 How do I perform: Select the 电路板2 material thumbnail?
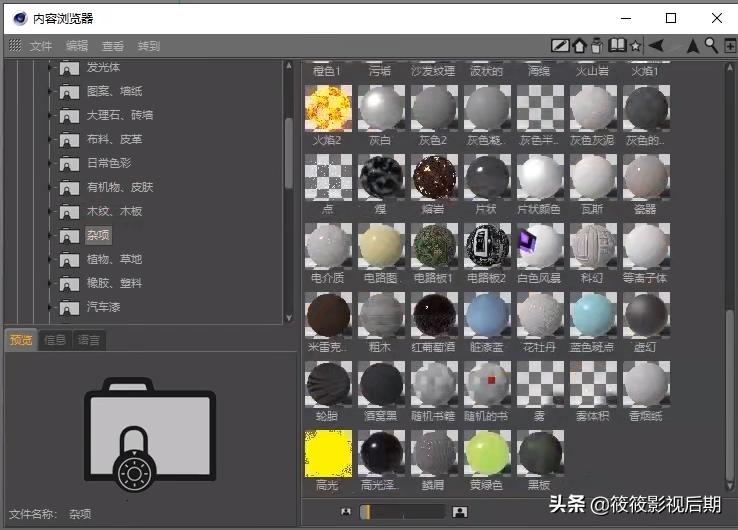487,246
